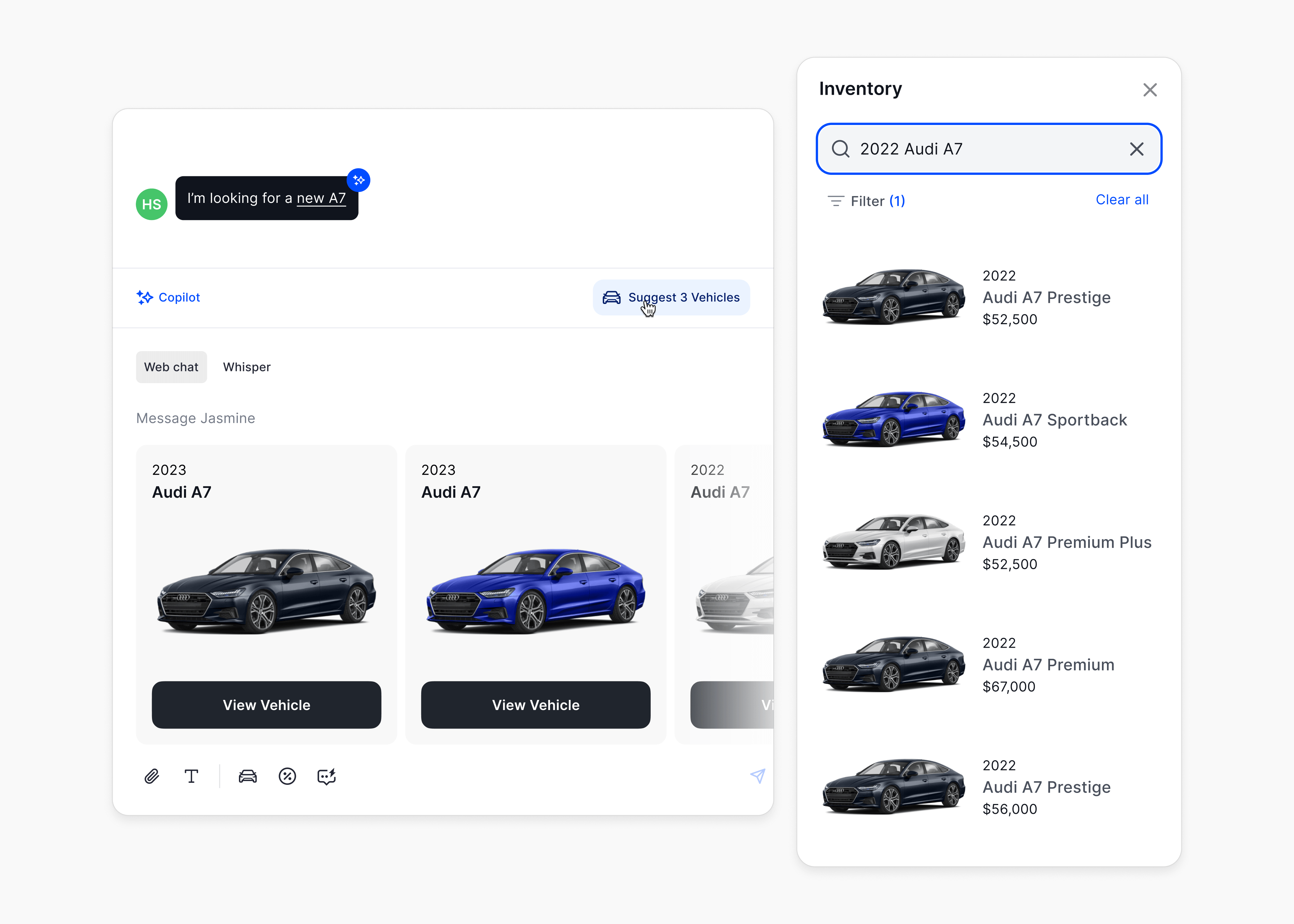Switch to the Web chat tab
This screenshot has height=924, width=1294.
pyautogui.click(x=171, y=367)
